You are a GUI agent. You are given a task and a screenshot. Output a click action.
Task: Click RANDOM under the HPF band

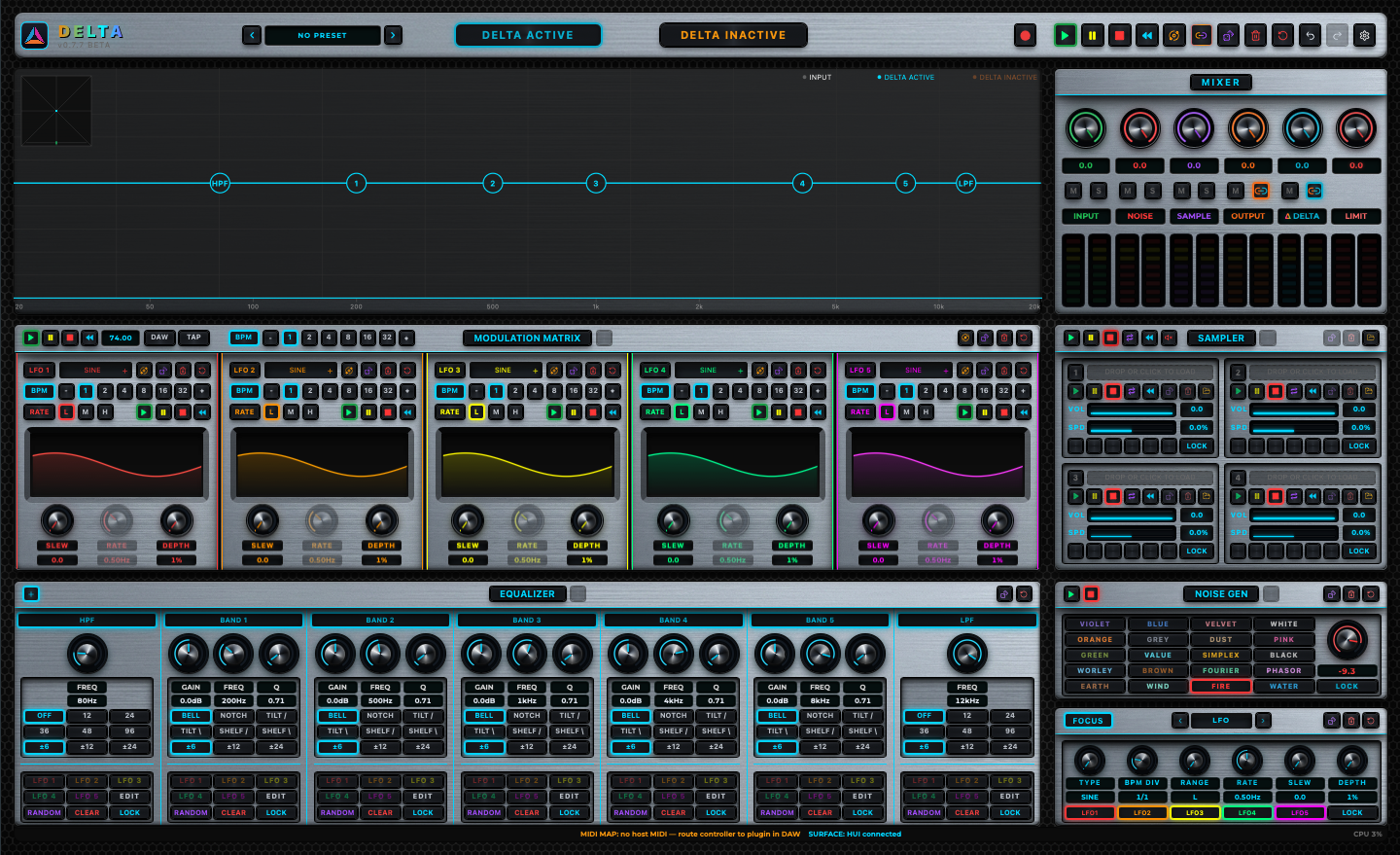(x=45, y=812)
